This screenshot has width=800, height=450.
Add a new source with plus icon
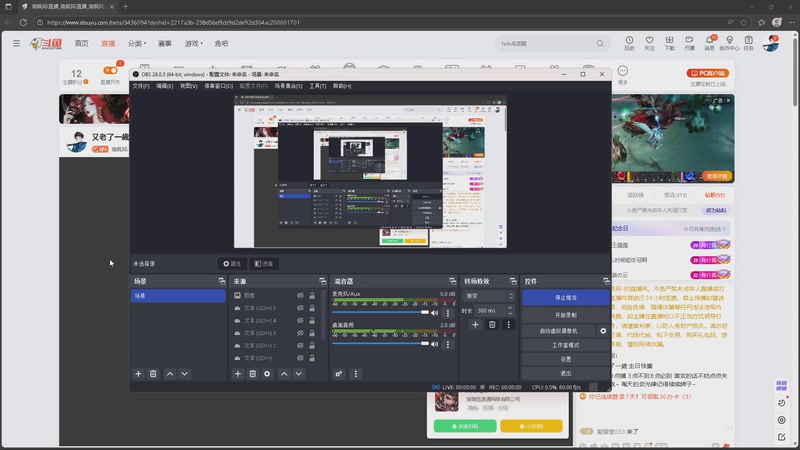pyautogui.click(x=237, y=374)
